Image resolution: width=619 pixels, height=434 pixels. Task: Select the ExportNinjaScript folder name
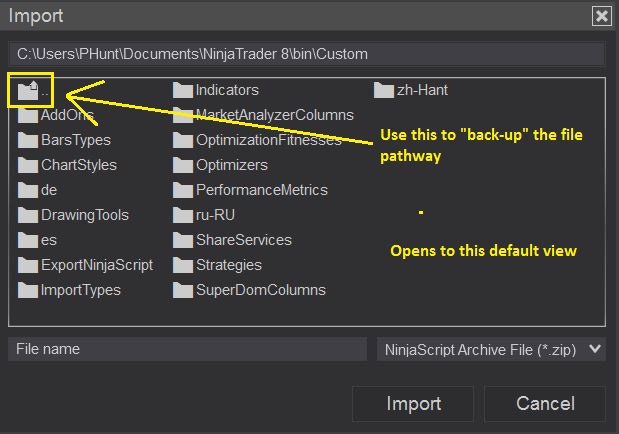pos(97,265)
